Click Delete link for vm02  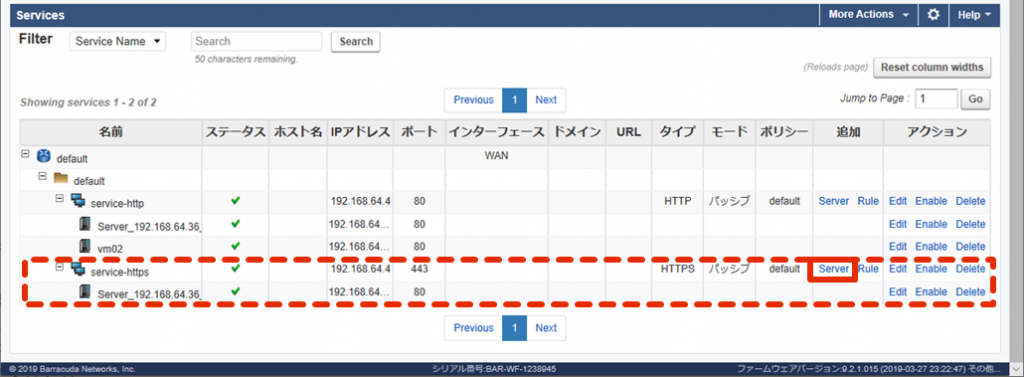(970, 246)
